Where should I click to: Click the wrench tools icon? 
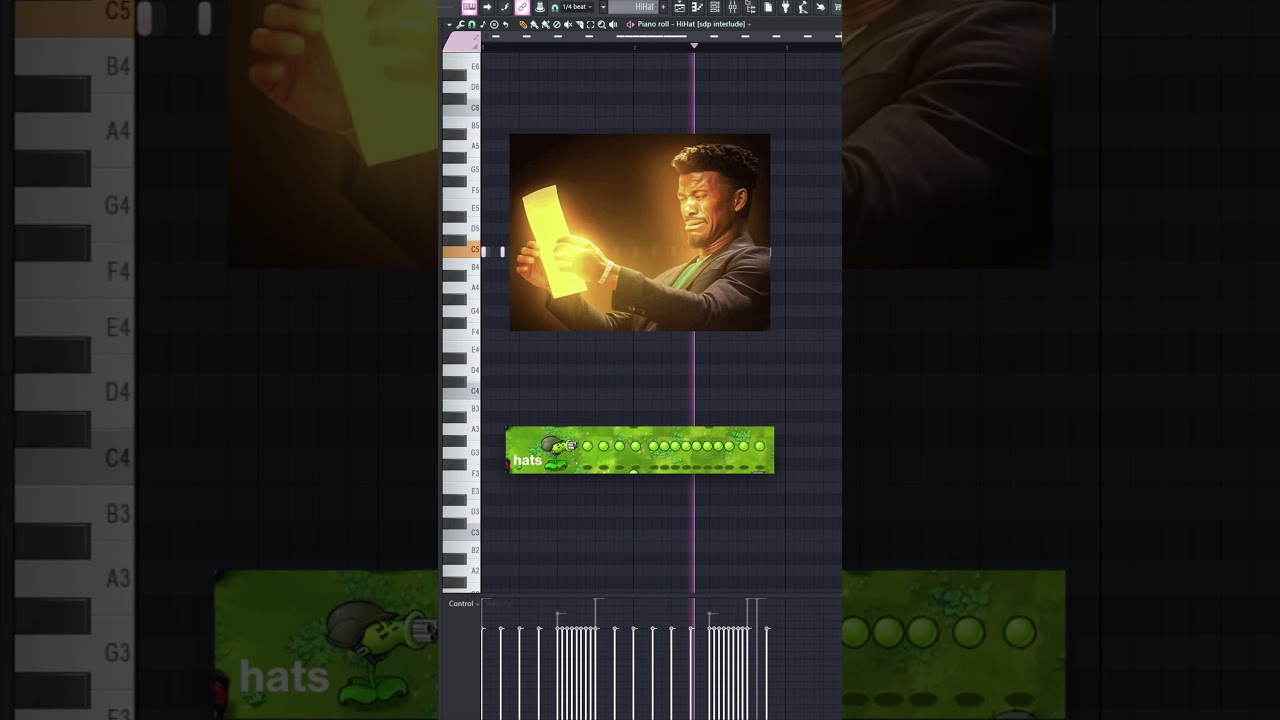[460, 24]
